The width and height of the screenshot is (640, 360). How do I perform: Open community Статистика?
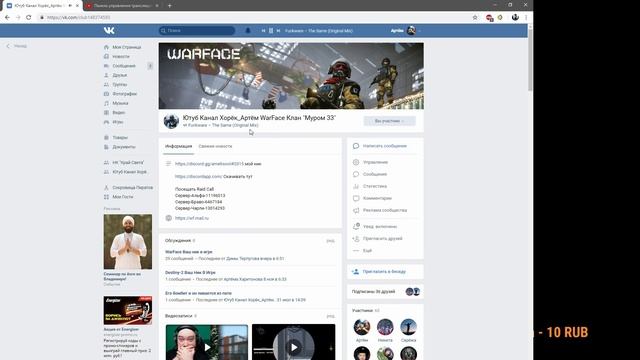[x=375, y=186]
